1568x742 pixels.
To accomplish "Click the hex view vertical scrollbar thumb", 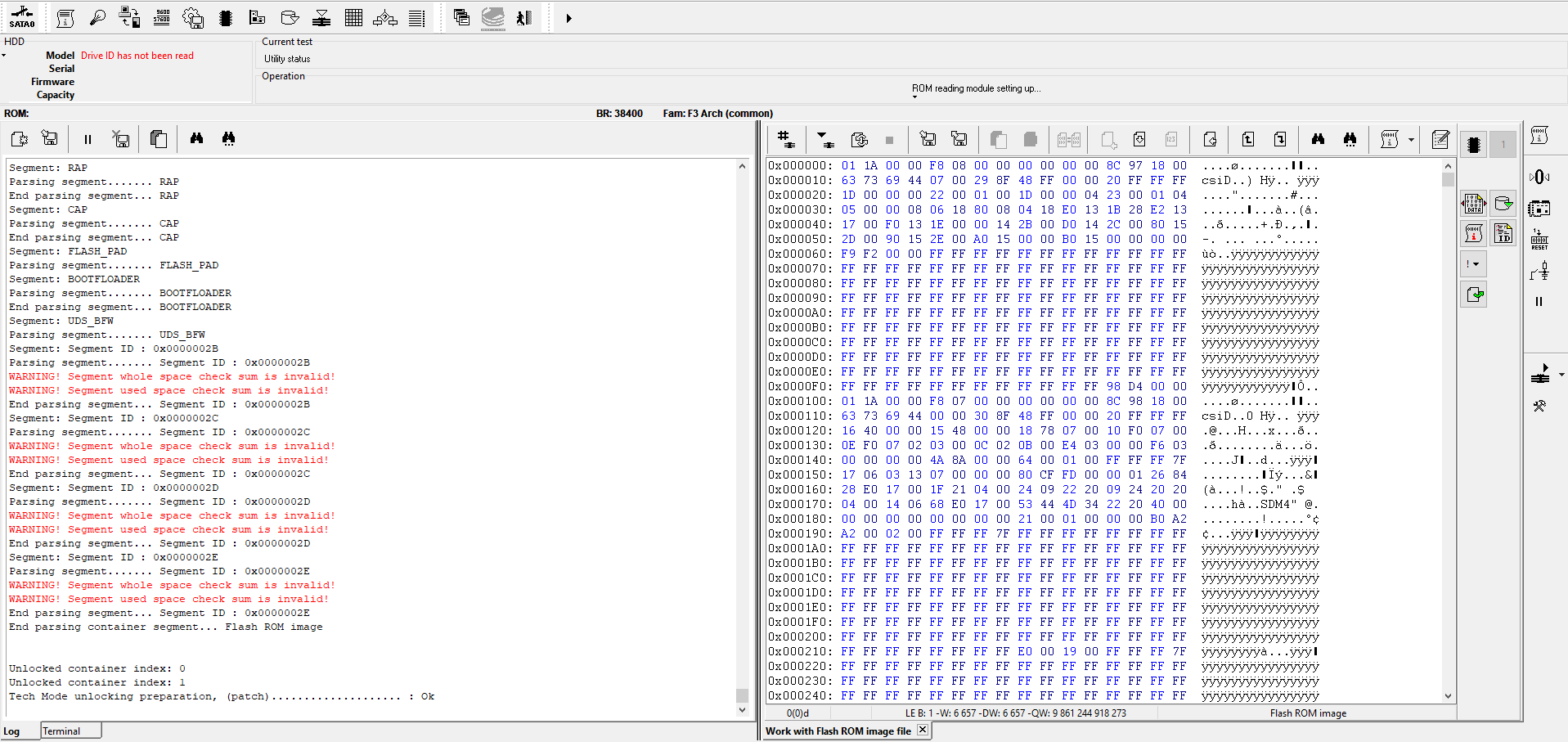I will coord(1448,178).
